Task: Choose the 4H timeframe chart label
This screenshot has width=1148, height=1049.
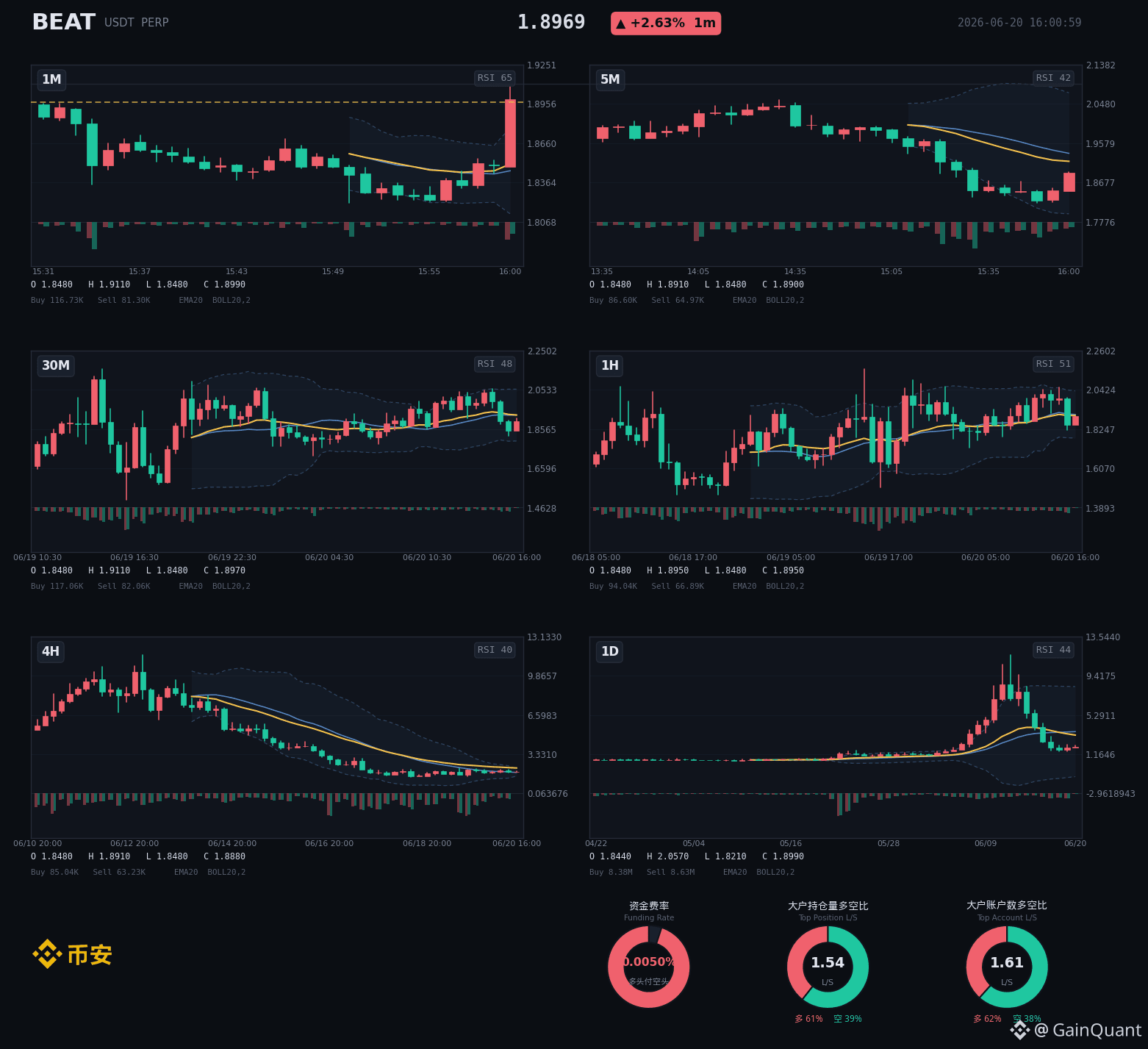Action: pos(51,651)
